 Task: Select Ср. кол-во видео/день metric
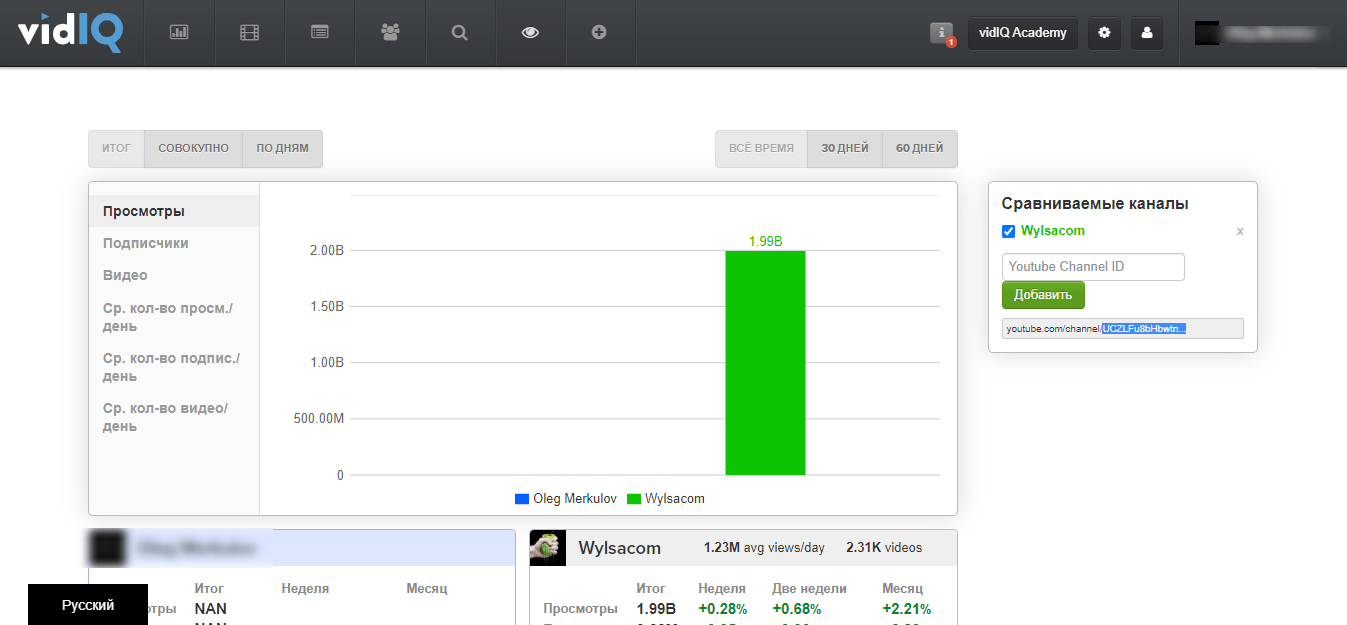click(174, 417)
